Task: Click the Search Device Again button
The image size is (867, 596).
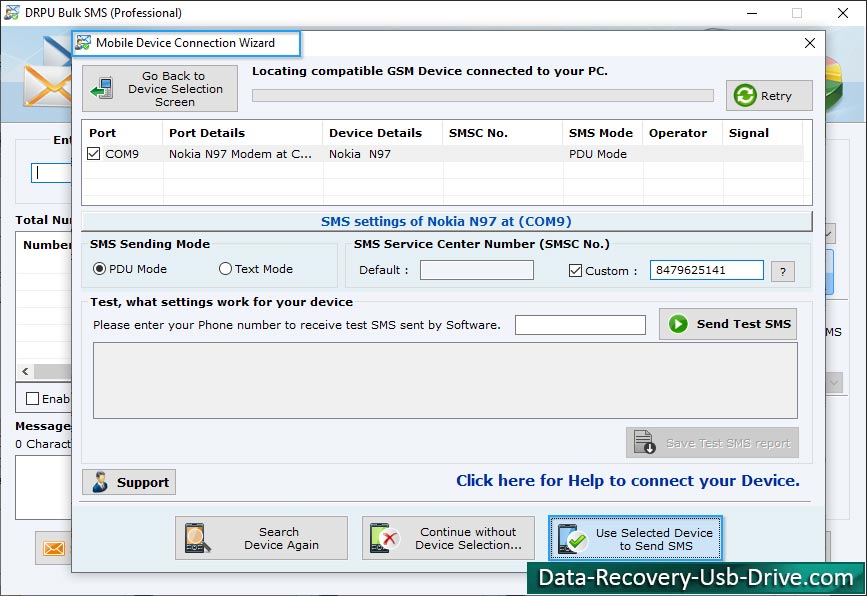Action: point(262,538)
